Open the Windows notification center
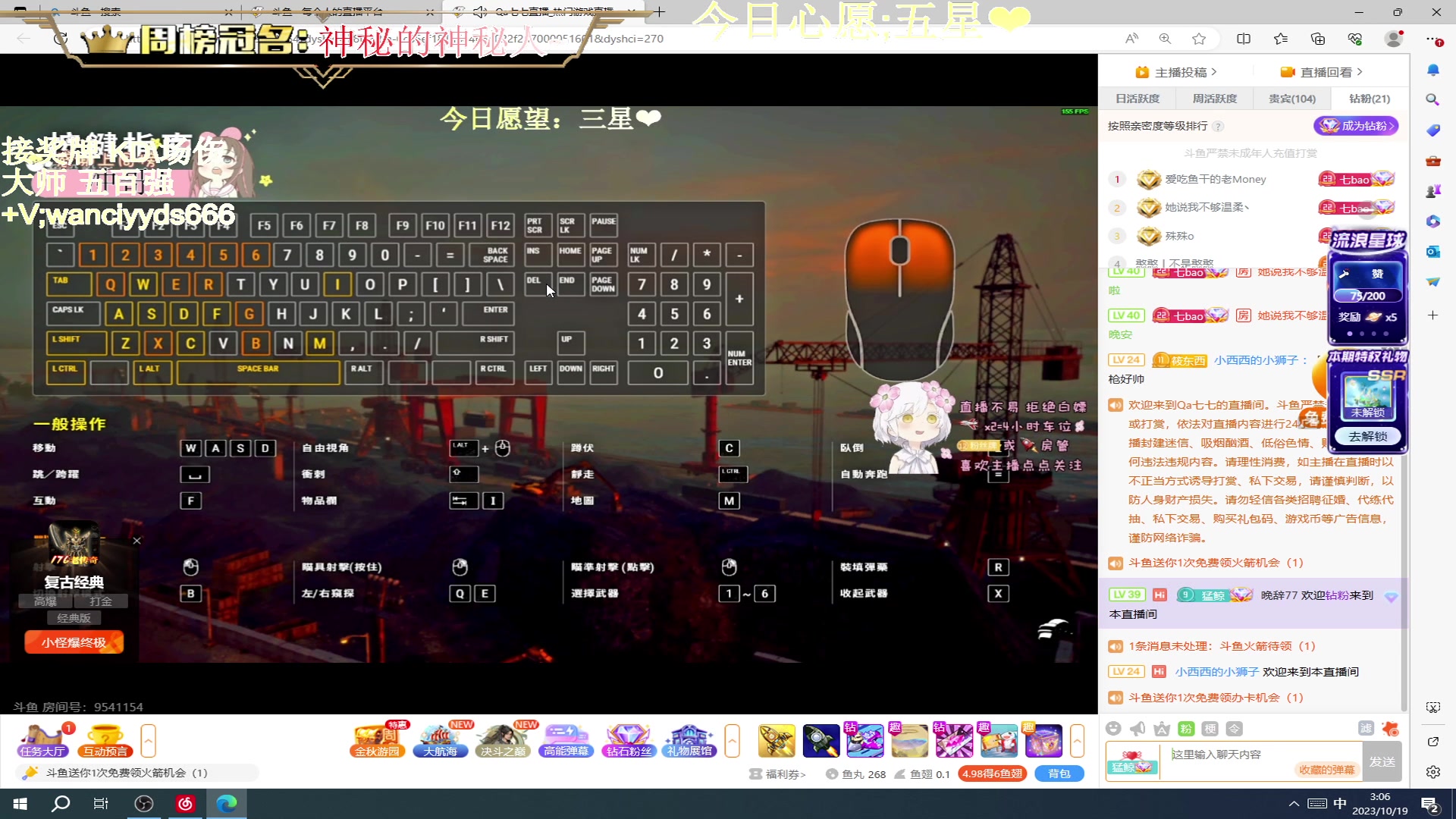The image size is (1456, 819). 1431,804
